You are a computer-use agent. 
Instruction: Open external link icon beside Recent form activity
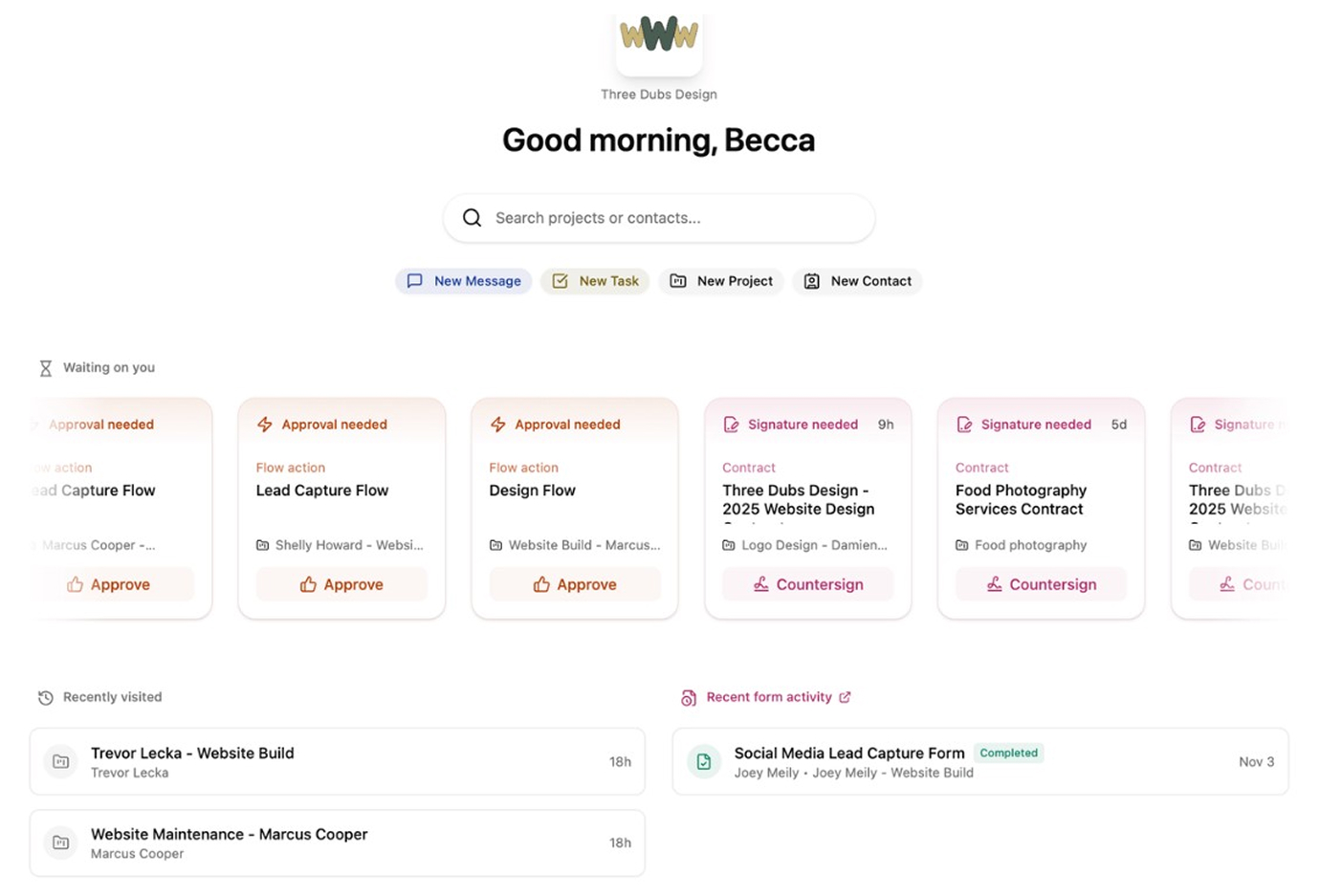pos(845,697)
